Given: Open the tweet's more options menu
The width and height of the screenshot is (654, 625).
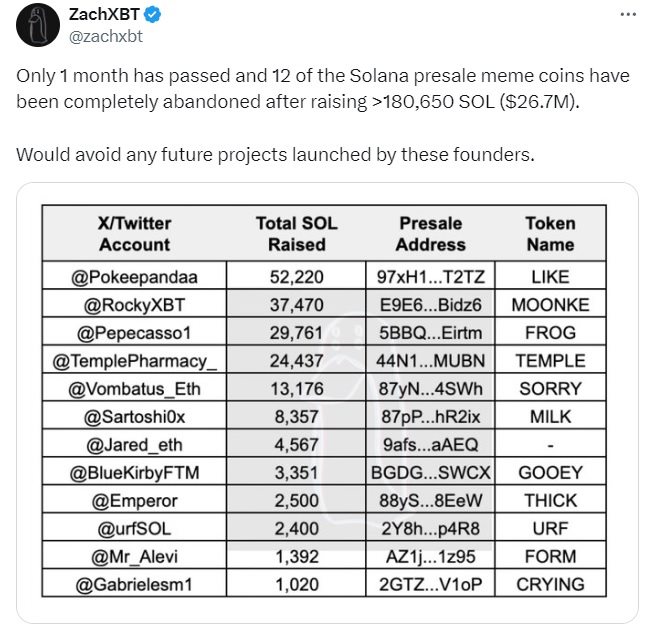Looking at the screenshot, I should coord(627,16).
